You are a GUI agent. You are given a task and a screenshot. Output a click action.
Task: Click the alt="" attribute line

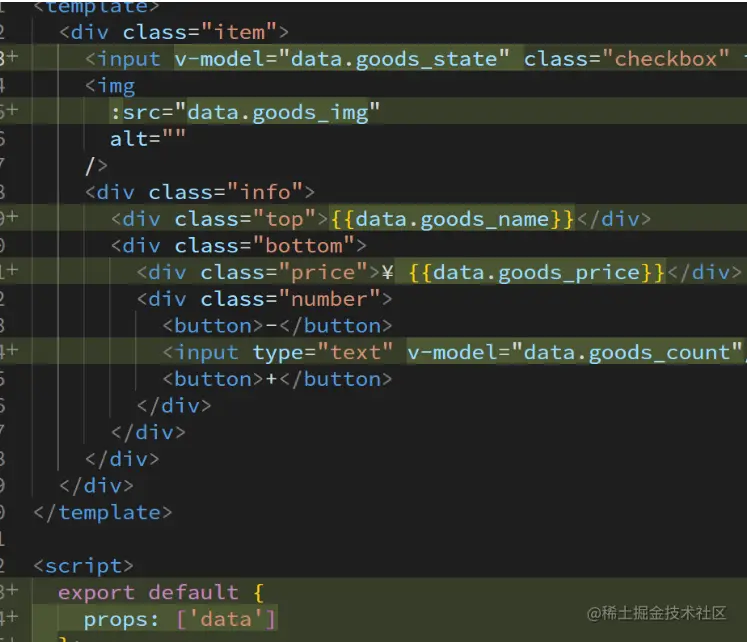(148, 139)
